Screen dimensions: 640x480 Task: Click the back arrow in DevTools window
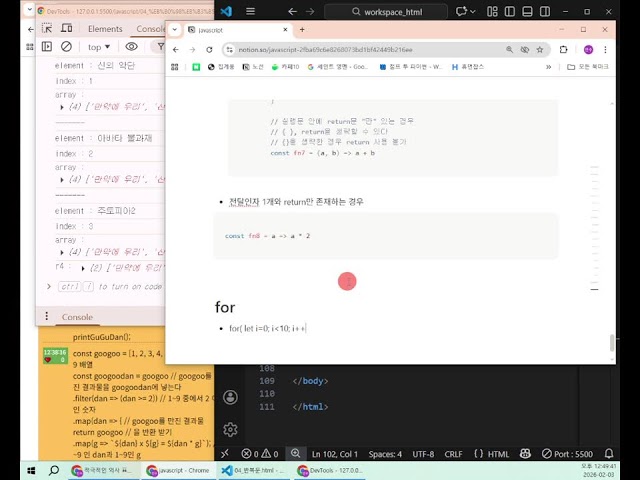pyautogui.click(x=31, y=29)
